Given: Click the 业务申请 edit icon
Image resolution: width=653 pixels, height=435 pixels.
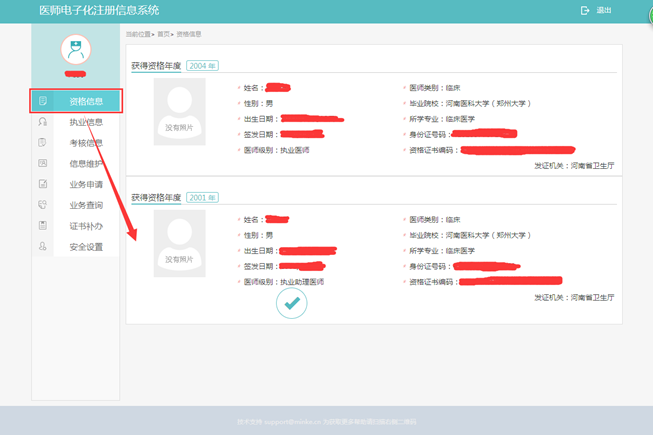Looking at the screenshot, I should 43,184.
